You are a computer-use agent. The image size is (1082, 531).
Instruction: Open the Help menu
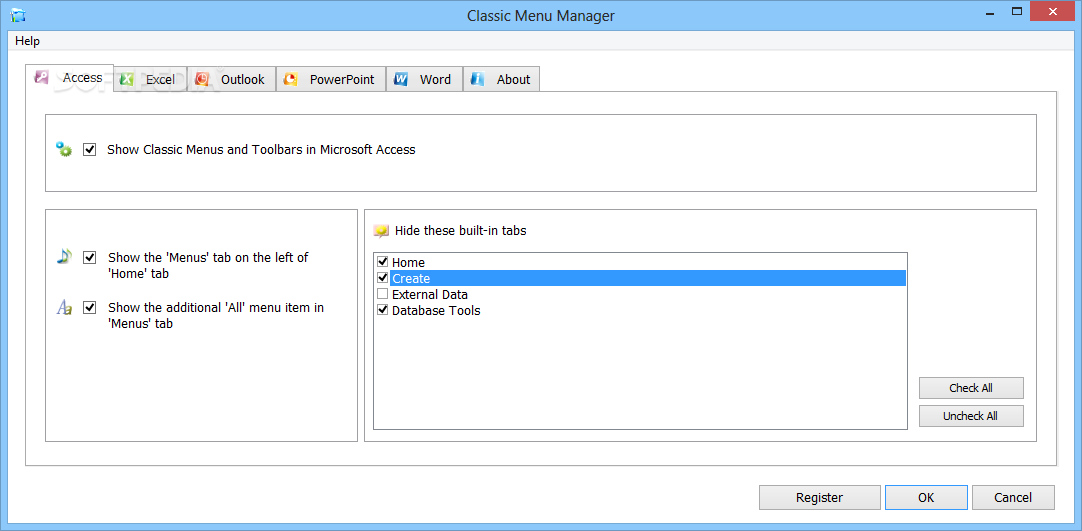tap(28, 41)
